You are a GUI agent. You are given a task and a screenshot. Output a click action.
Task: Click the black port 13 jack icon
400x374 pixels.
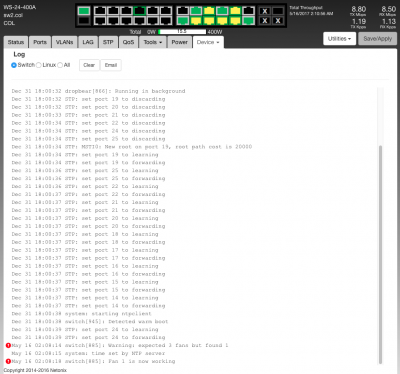click(x=182, y=11)
